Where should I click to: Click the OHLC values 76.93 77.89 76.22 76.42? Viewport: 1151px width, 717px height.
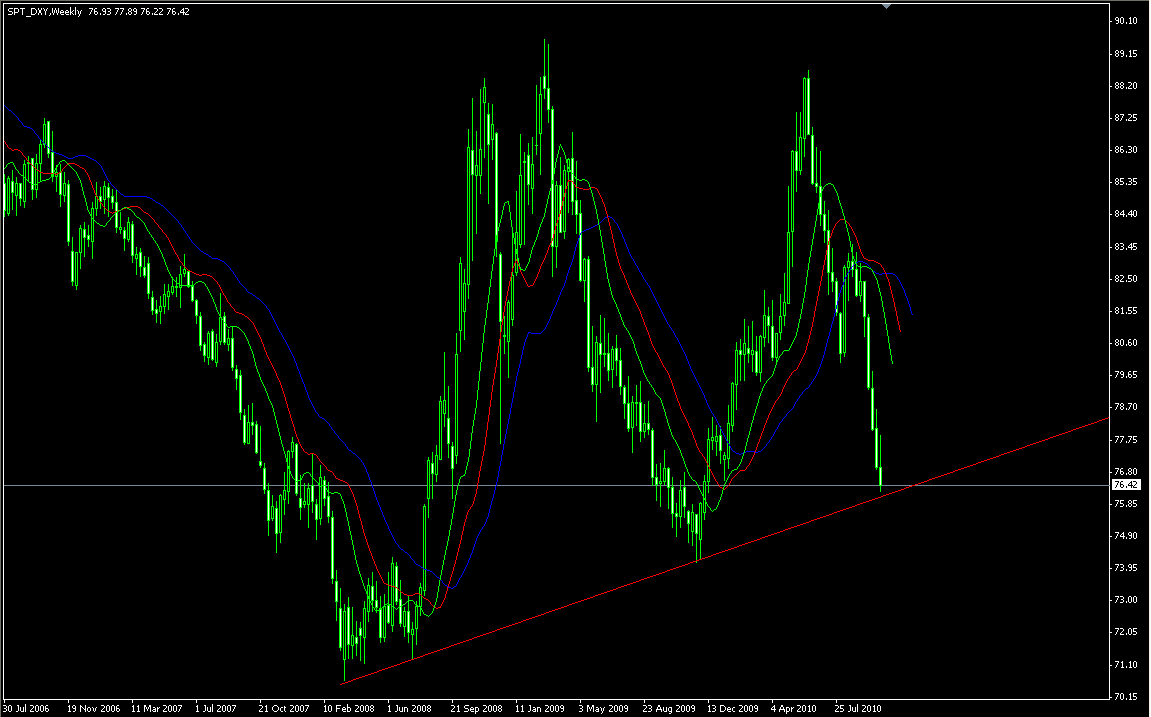pyautogui.click(x=139, y=12)
